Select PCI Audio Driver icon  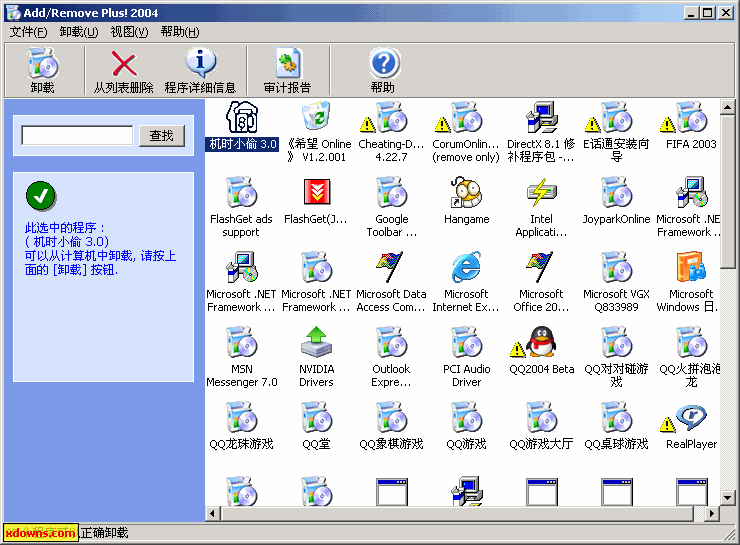coord(466,342)
